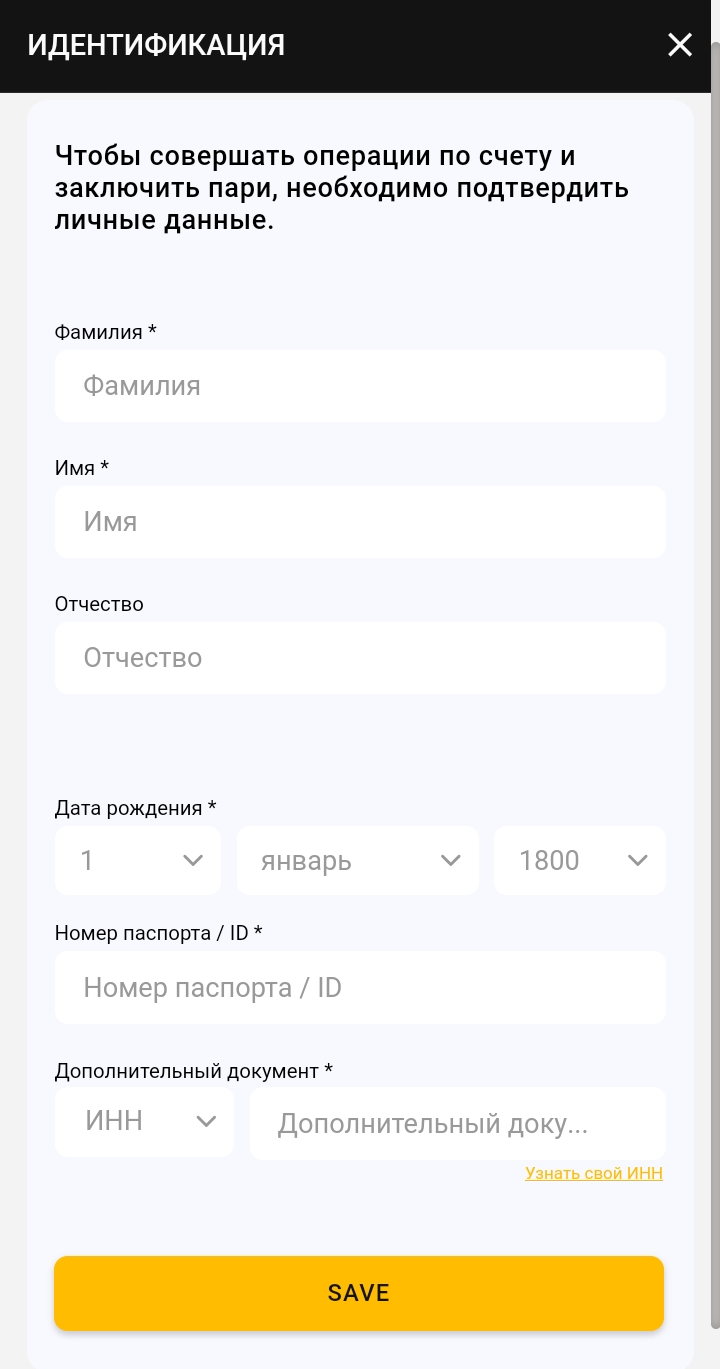
Task: Click the Фамилия input field
Action: tap(360, 386)
